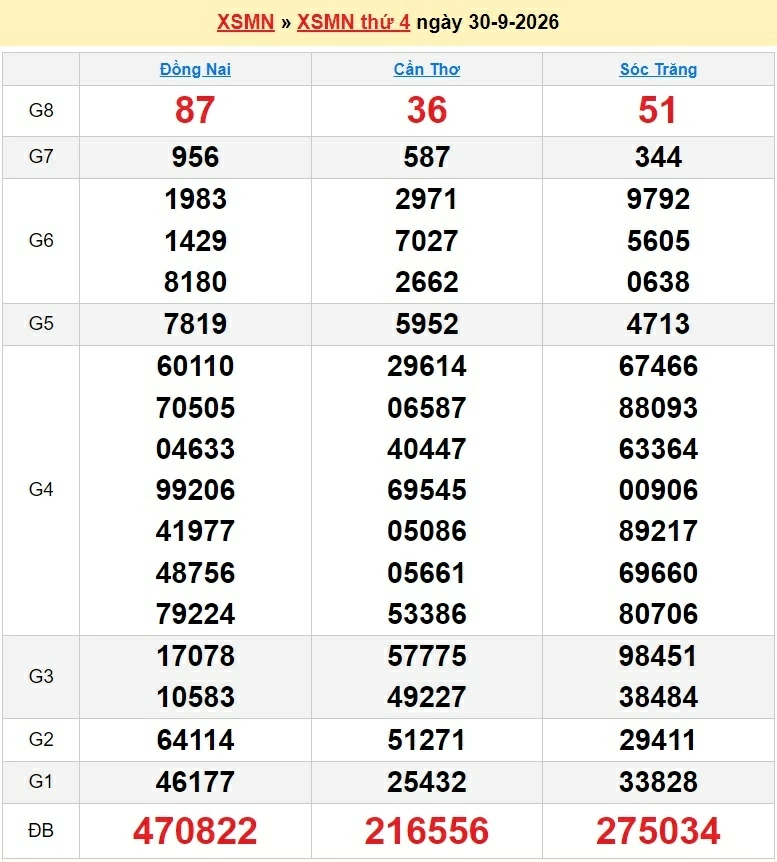Select G1 number 33828
777x862 pixels.
click(658, 782)
